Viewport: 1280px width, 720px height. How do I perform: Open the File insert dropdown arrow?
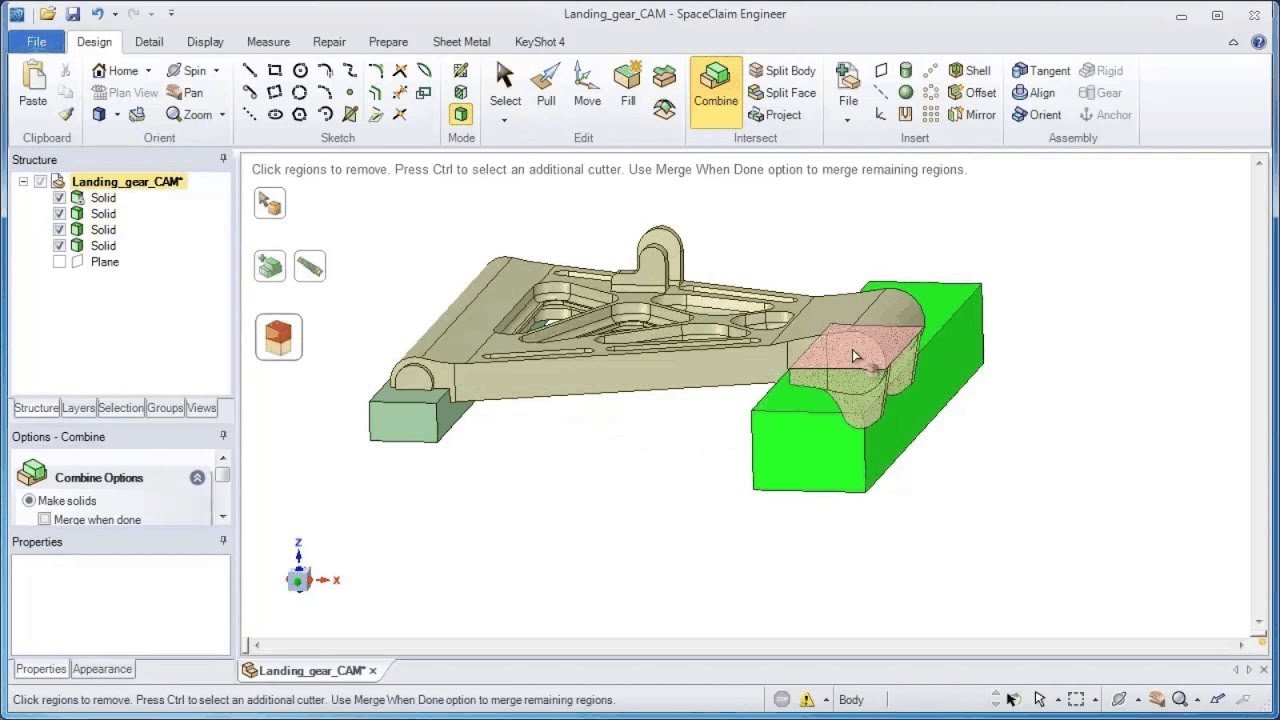coord(847,120)
